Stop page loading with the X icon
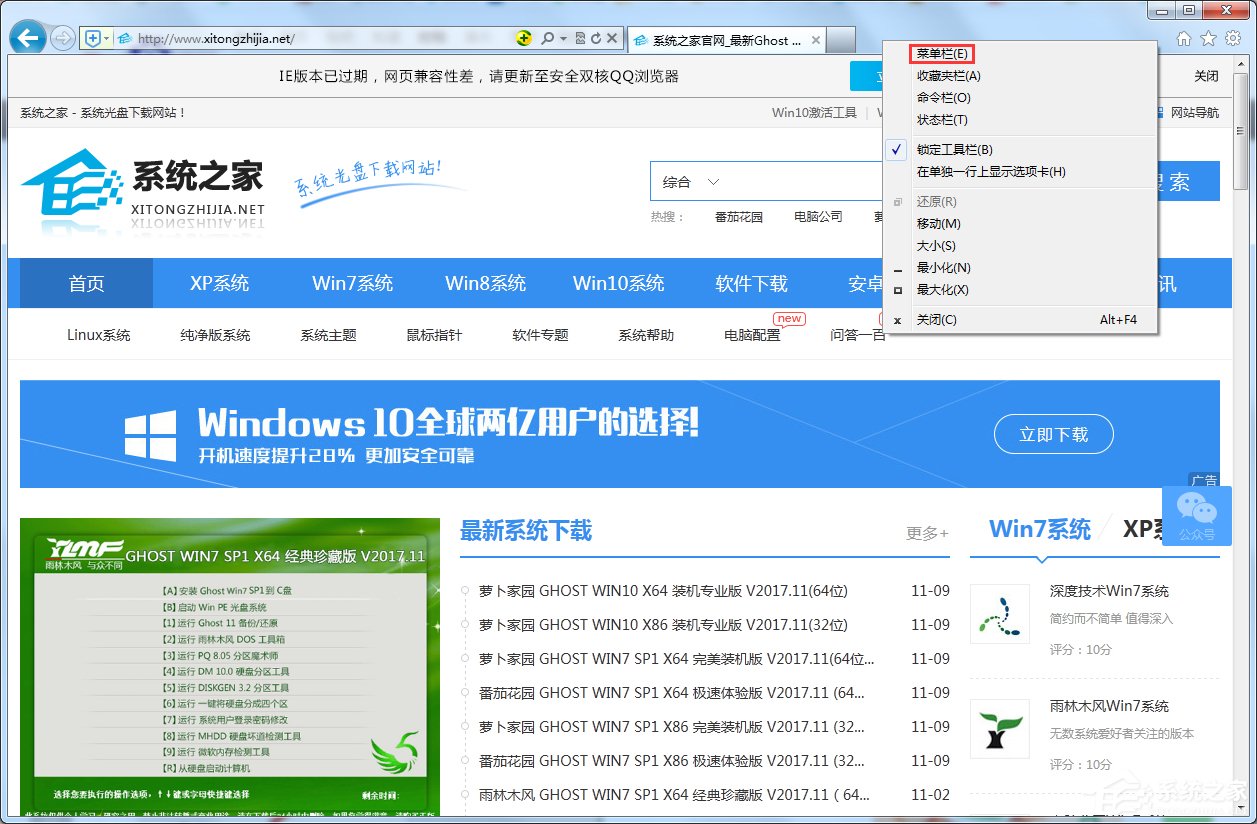The width and height of the screenshot is (1257, 824). (x=610, y=37)
